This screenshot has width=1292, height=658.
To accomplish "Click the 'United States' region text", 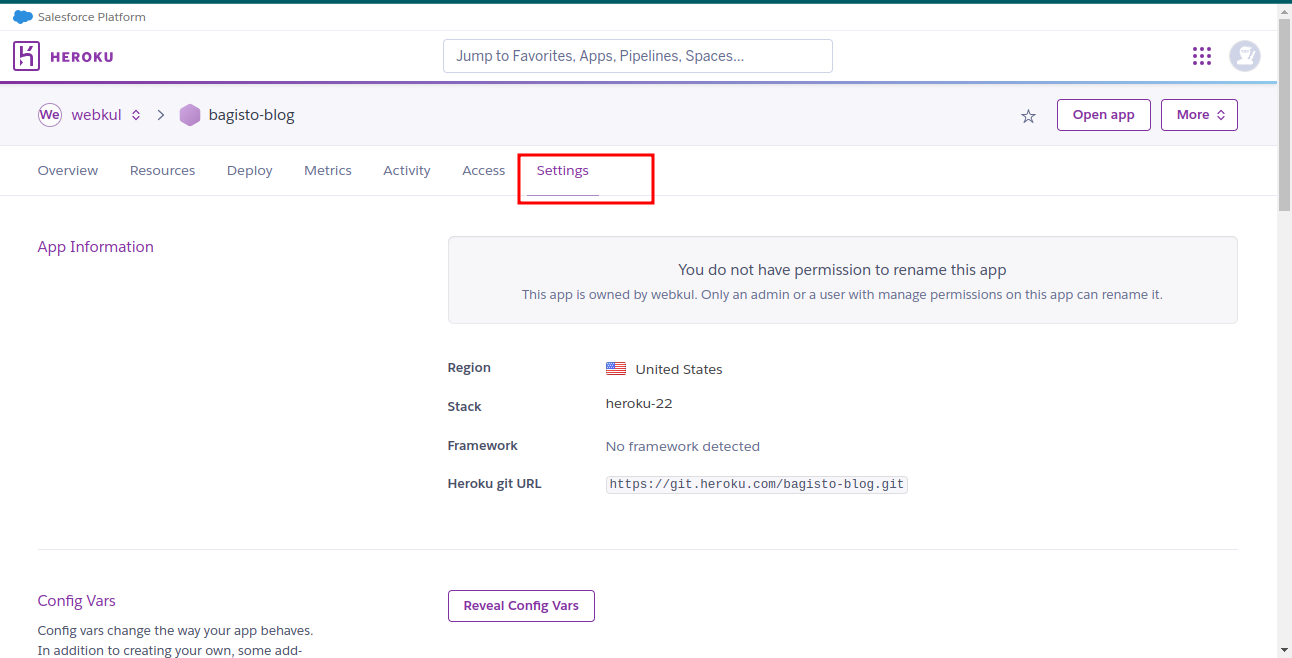I will pyautogui.click(x=679, y=370).
